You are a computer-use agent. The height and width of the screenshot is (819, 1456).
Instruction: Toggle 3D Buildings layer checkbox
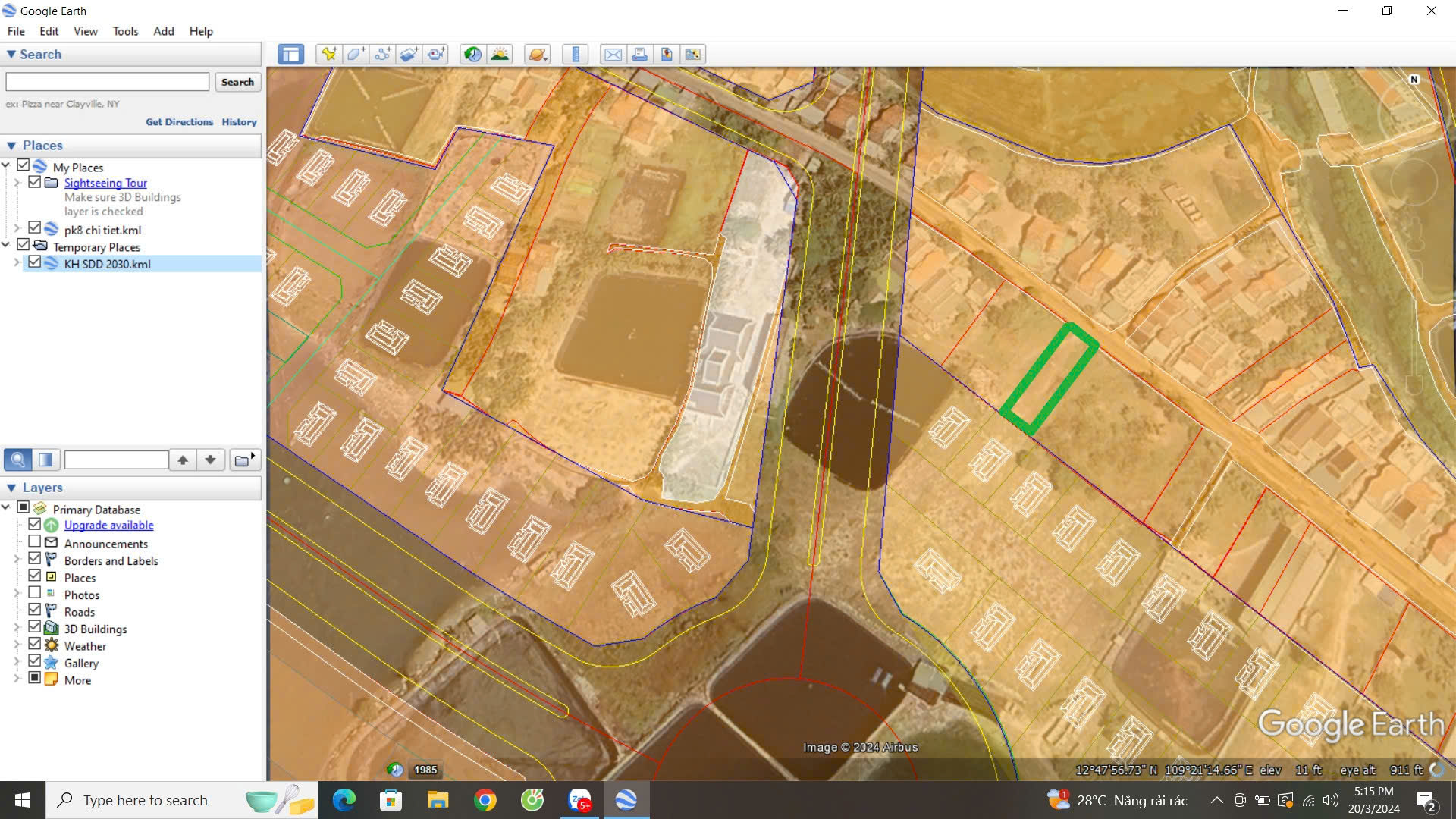(35, 626)
